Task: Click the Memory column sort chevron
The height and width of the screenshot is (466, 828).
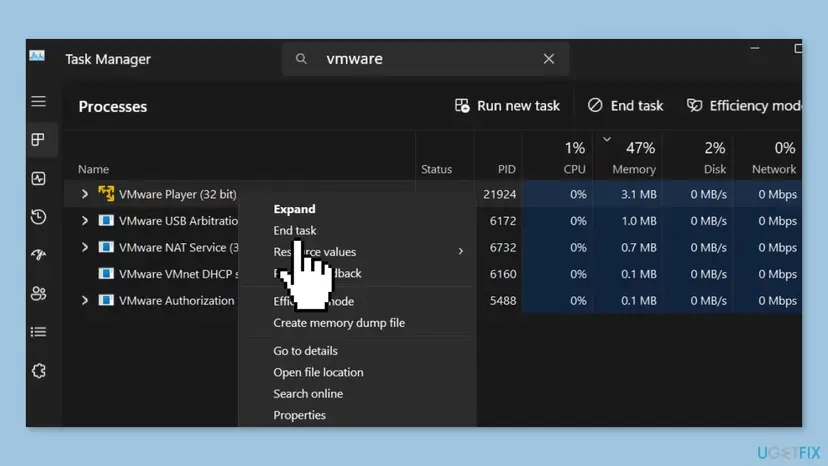Action: click(607, 139)
